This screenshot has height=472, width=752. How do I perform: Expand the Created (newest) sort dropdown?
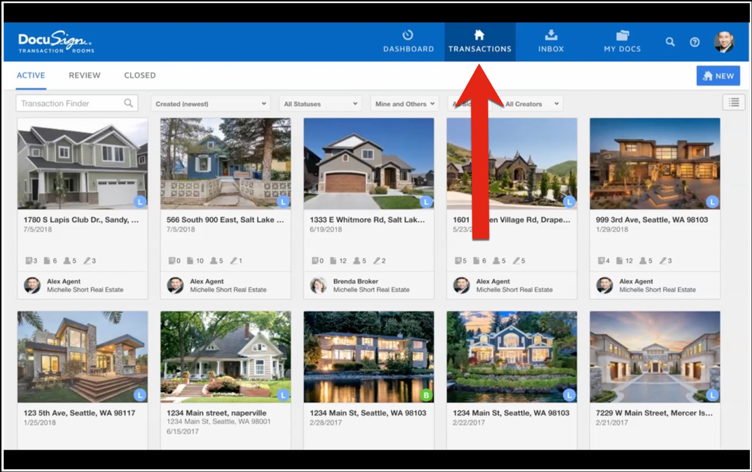[x=211, y=104]
